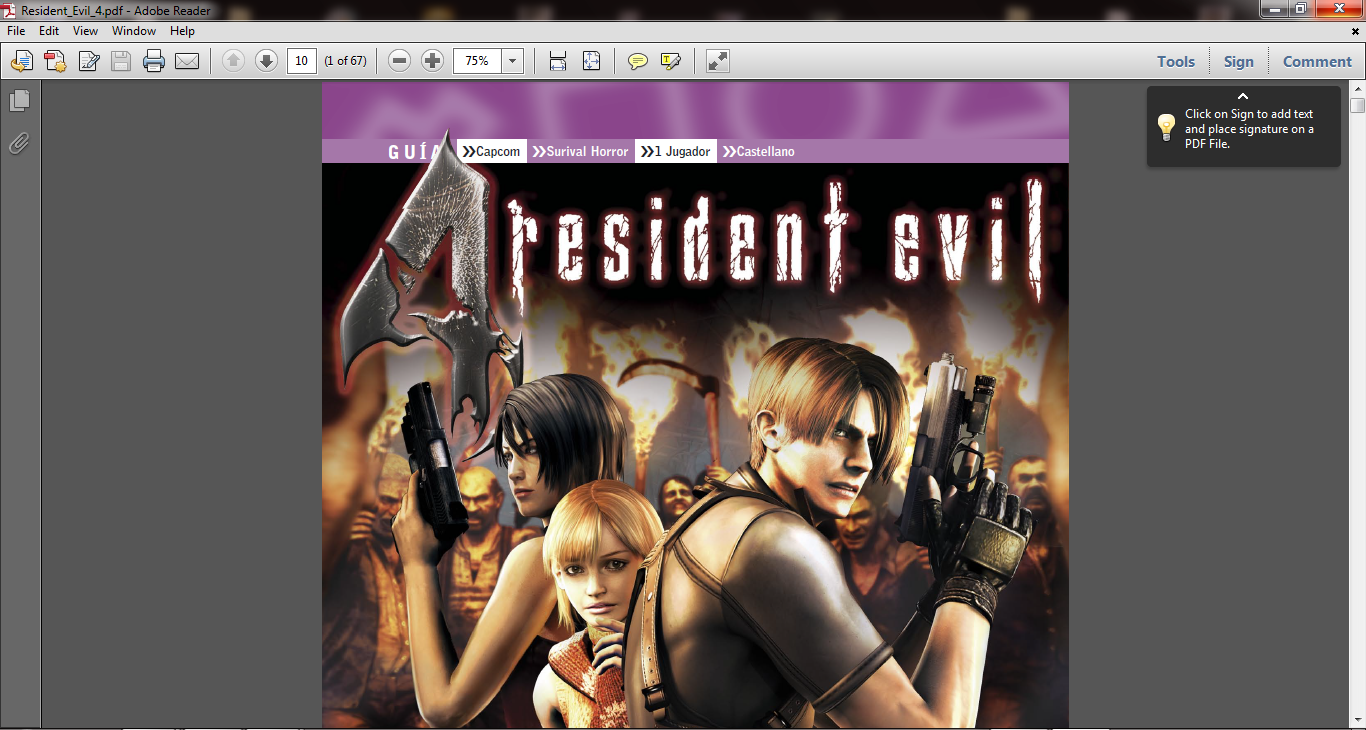
Task: Click the Fit one full page icon
Action: (x=591, y=61)
